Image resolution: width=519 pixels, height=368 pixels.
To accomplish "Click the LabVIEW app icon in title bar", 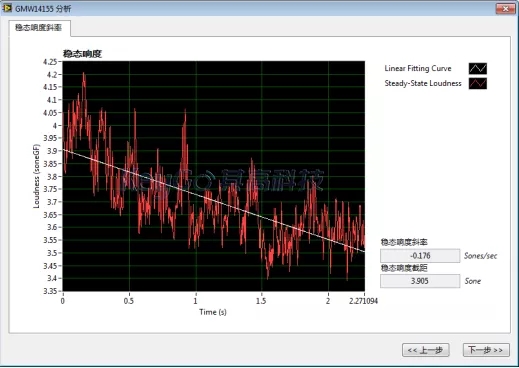I will click(x=7, y=8).
